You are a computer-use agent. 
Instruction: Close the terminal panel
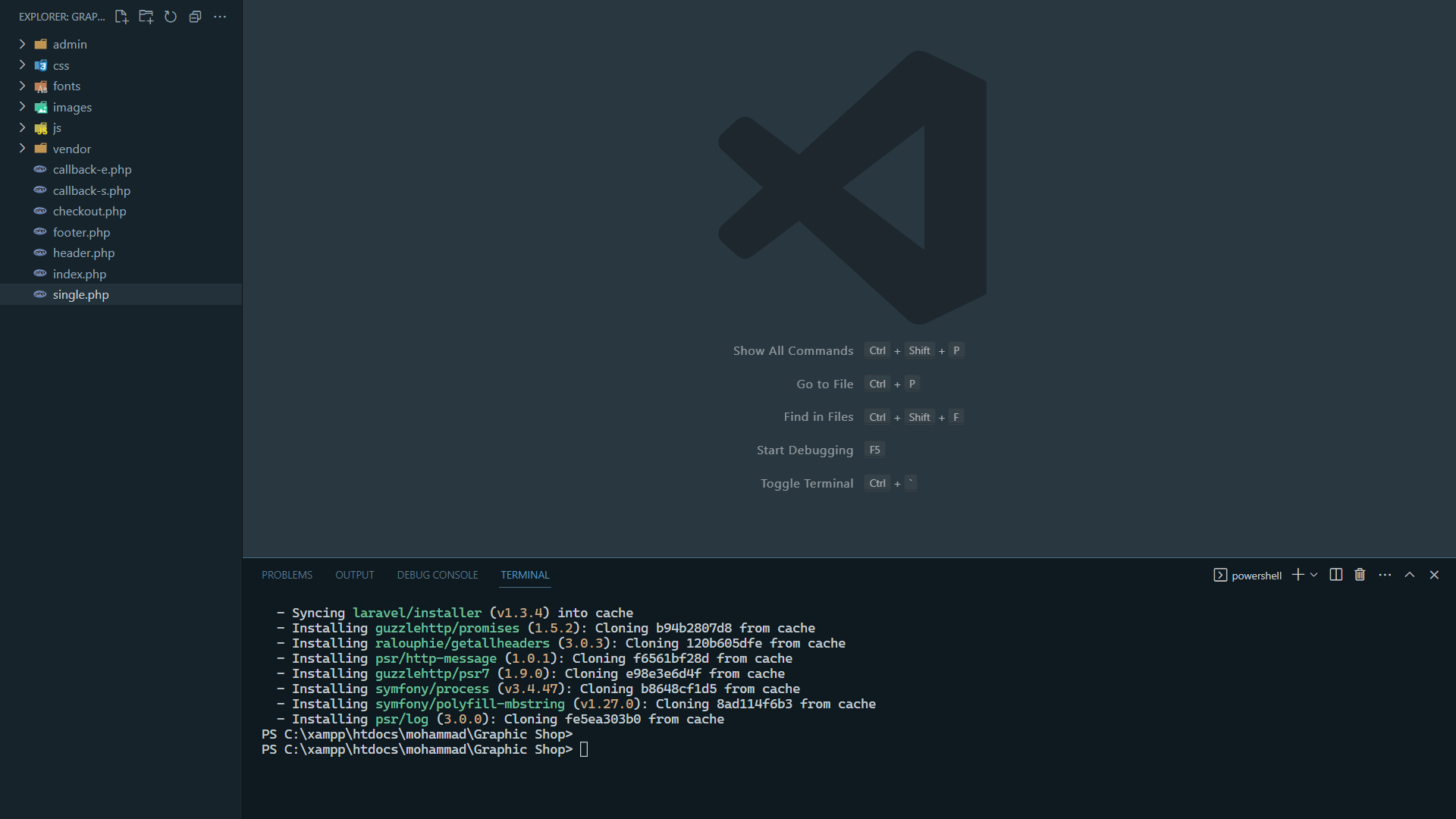(1434, 575)
